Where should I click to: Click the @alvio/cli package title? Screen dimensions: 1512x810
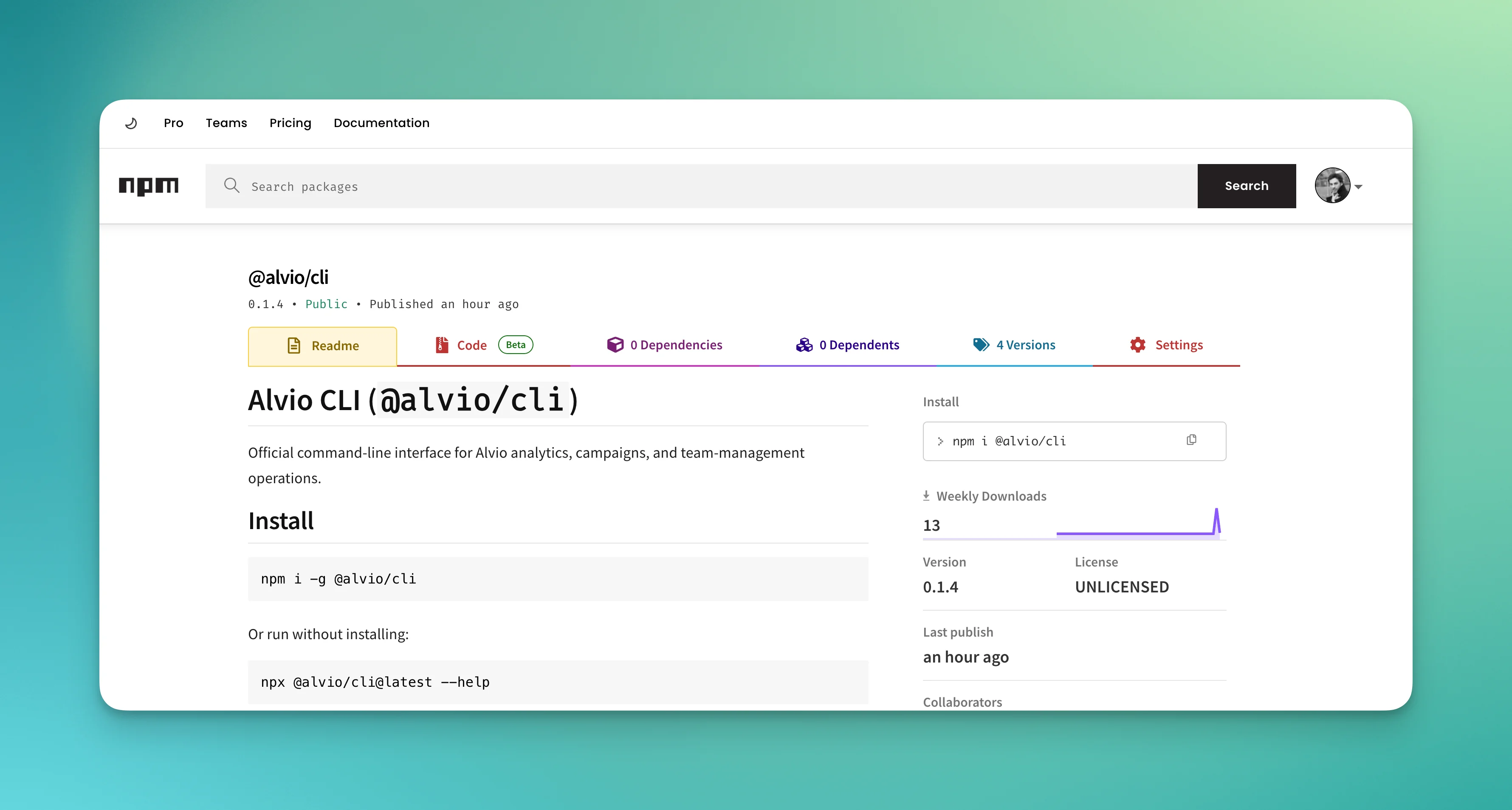pos(288,277)
